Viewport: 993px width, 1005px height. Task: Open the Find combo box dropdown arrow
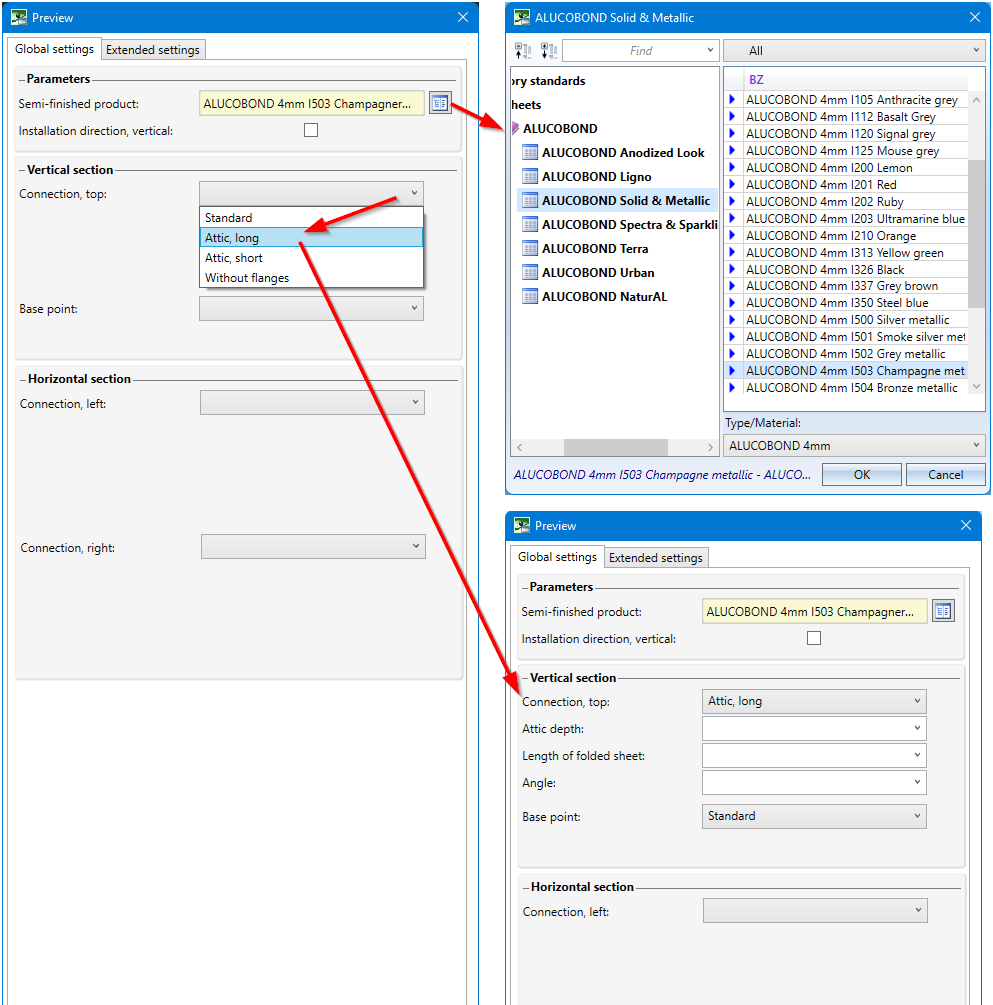tap(710, 50)
